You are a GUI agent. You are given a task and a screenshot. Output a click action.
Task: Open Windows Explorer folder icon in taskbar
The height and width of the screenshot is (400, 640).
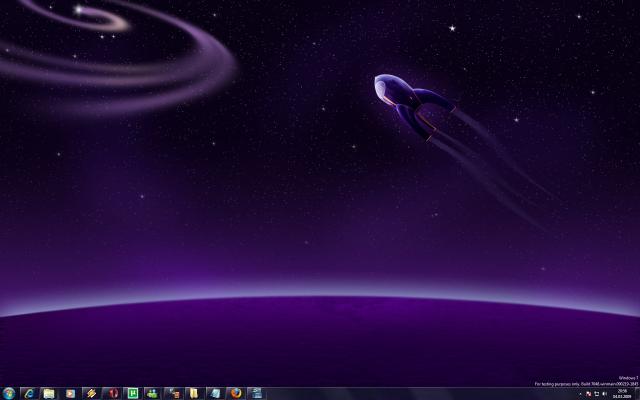[49, 393]
